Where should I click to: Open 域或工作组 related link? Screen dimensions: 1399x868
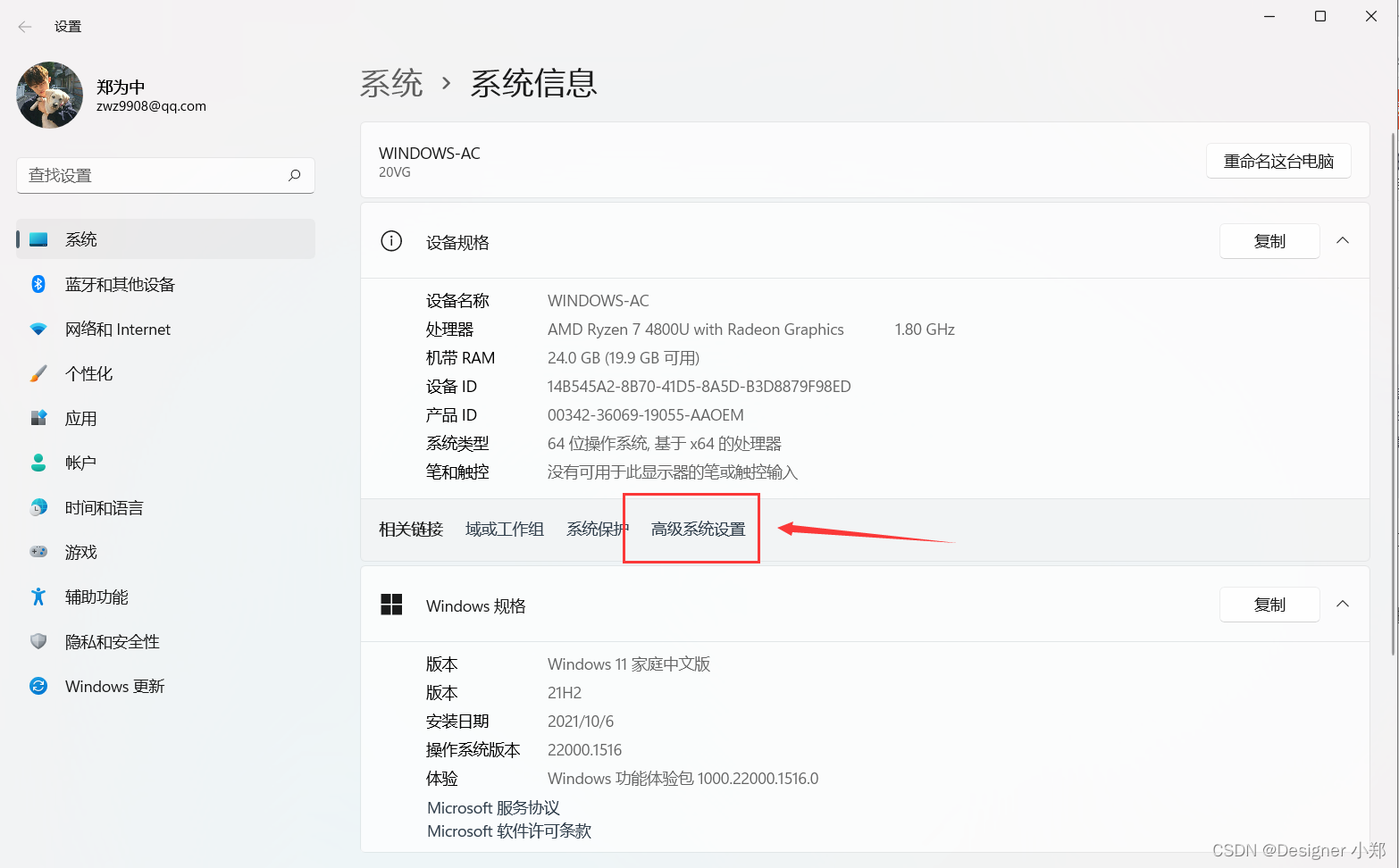click(x=505, y=530)
